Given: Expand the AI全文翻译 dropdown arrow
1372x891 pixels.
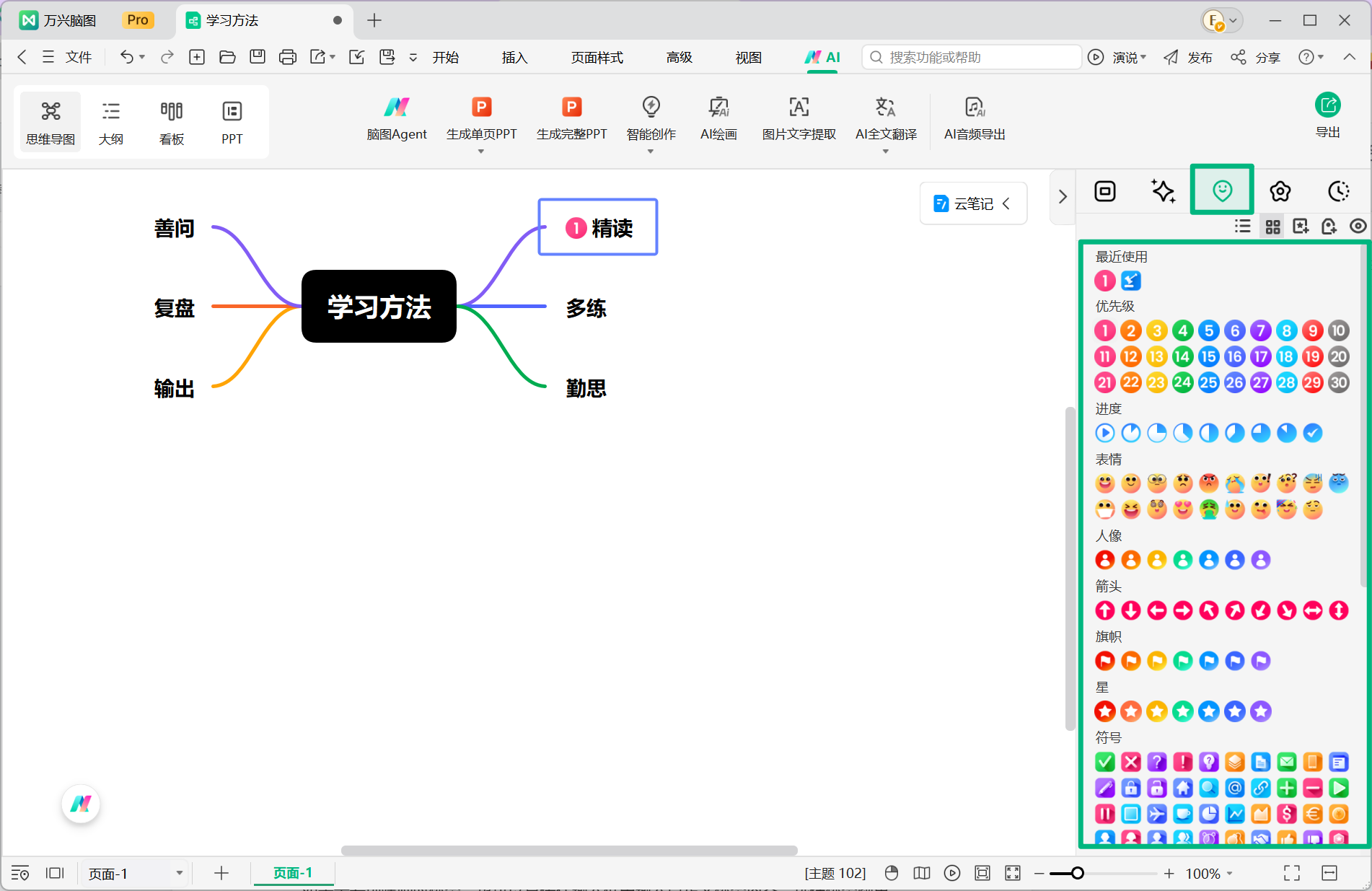Looking at the screenshot, I should coord(886,152).
